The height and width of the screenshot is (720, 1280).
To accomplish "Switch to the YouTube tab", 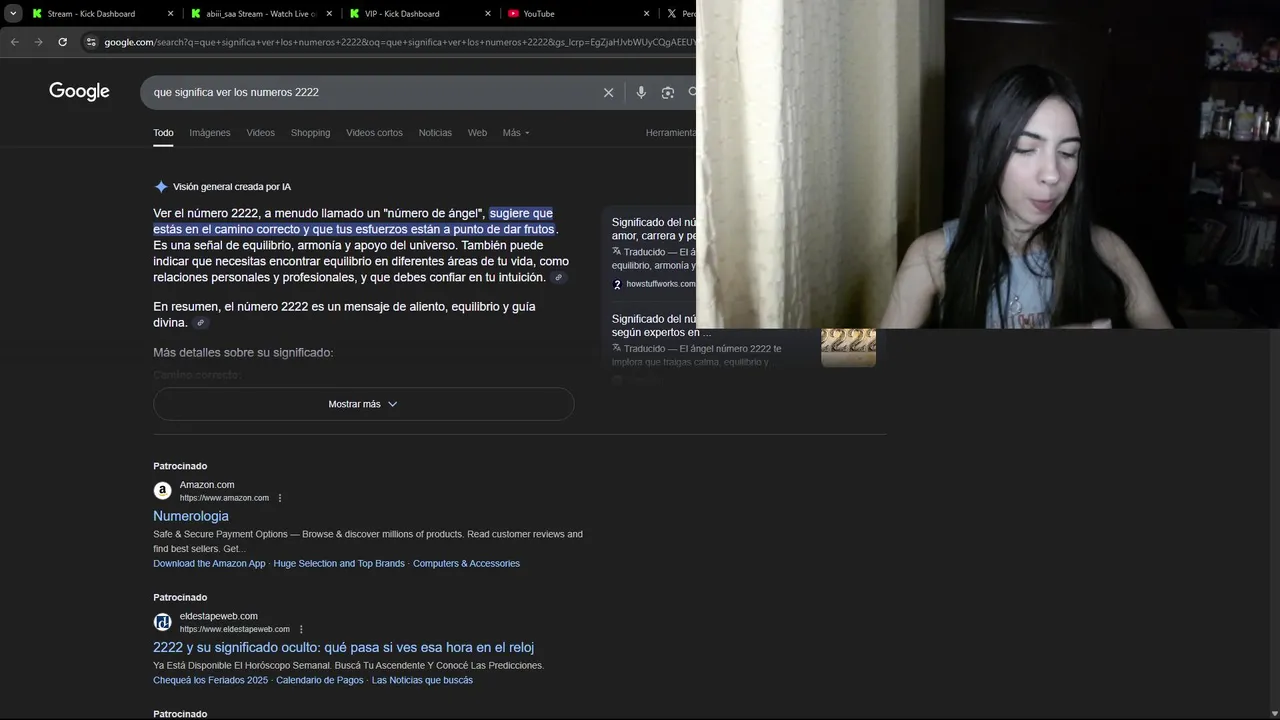I will click(x=539, y=14).
